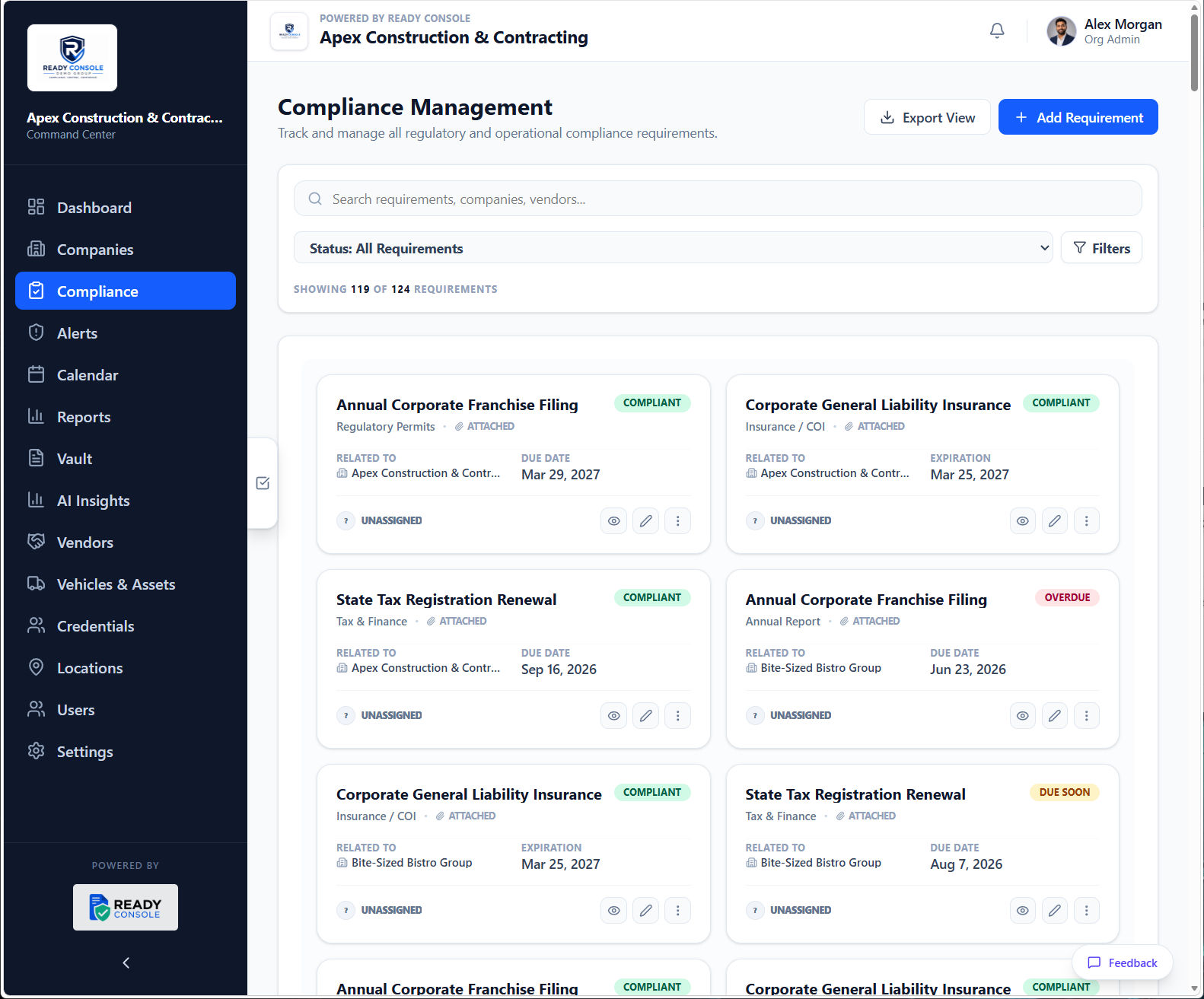Click the Regulatory Permits category label
Viewport: 1204px width, 999px height.
[385, 427]
